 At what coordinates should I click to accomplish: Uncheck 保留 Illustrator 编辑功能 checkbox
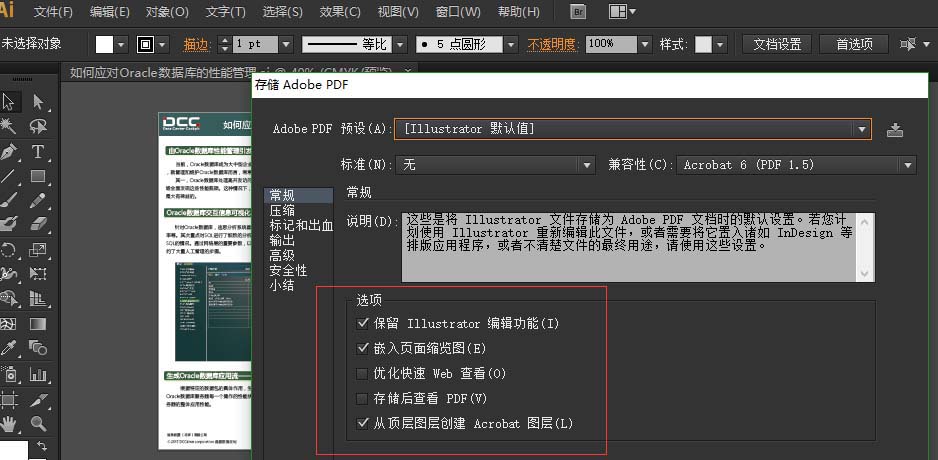coord(362,324)
